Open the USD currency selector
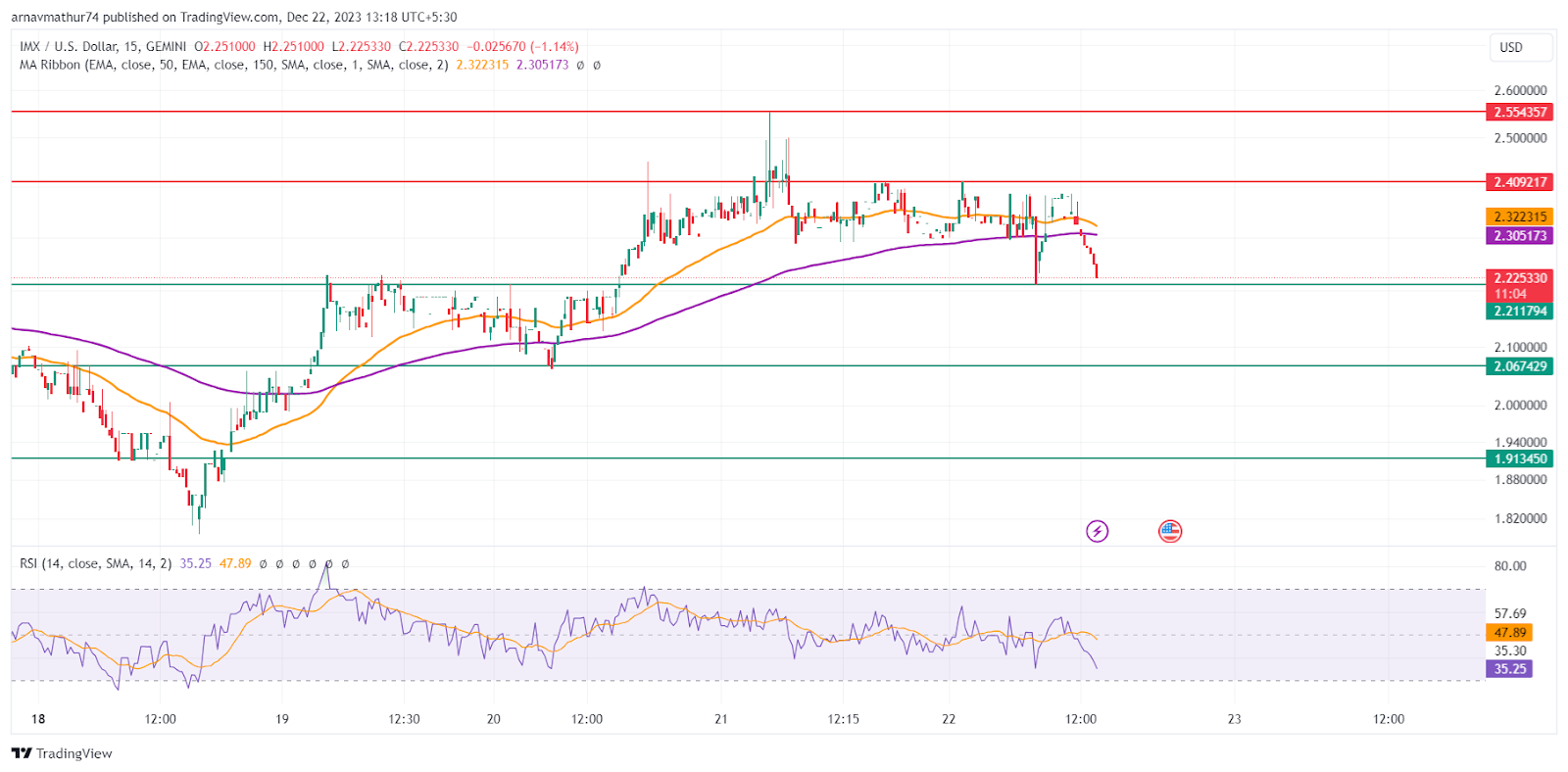The height and width of the screenshot is (772, 1568). [x=1511, y=47]
